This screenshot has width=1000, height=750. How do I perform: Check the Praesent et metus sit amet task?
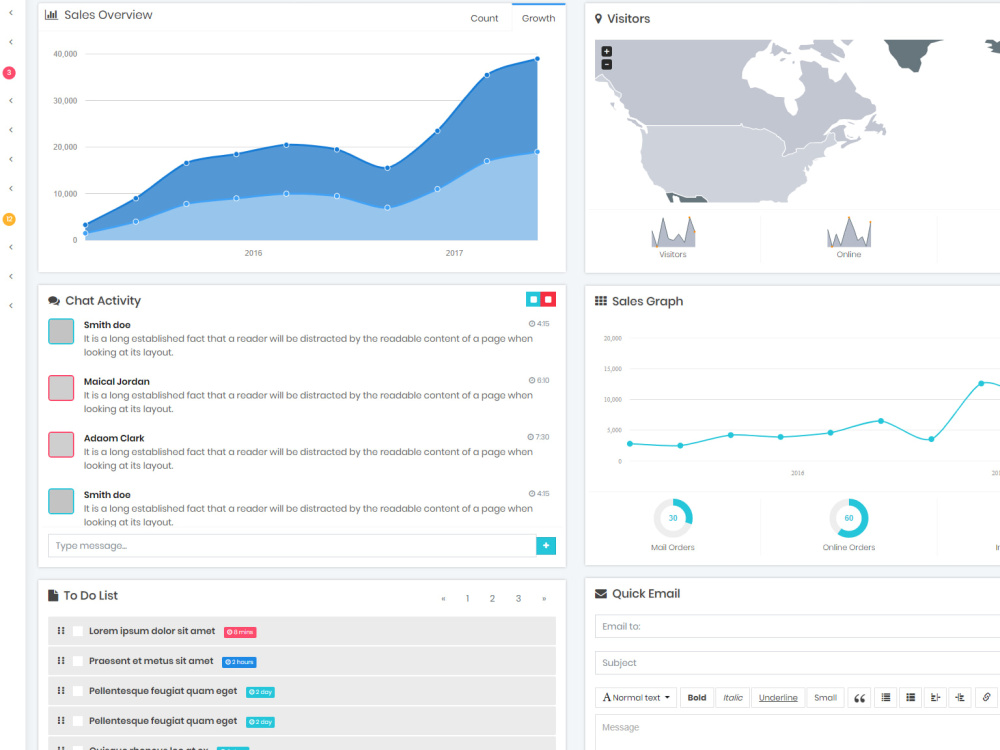(x=78, y=661)
